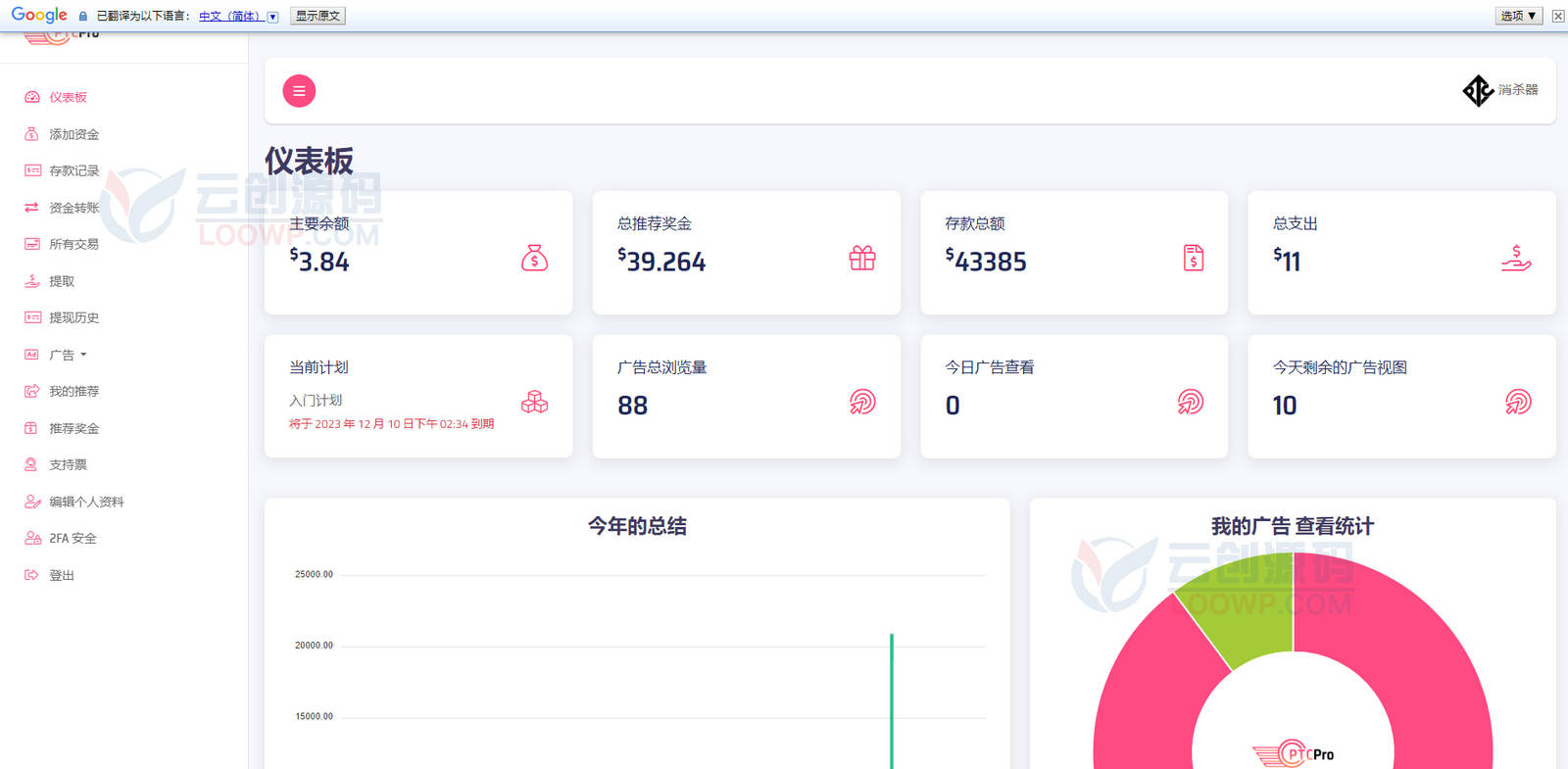Click the withdrawal history icon in the sidebar

[32, 317]
